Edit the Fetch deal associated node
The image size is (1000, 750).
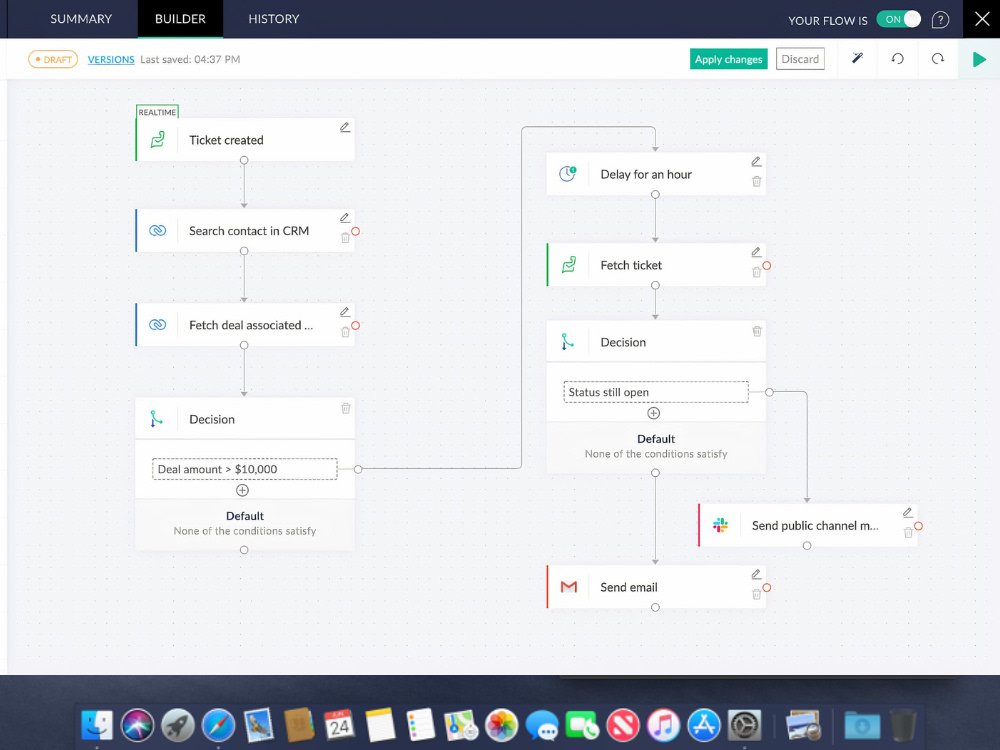[x=345, y=312]
